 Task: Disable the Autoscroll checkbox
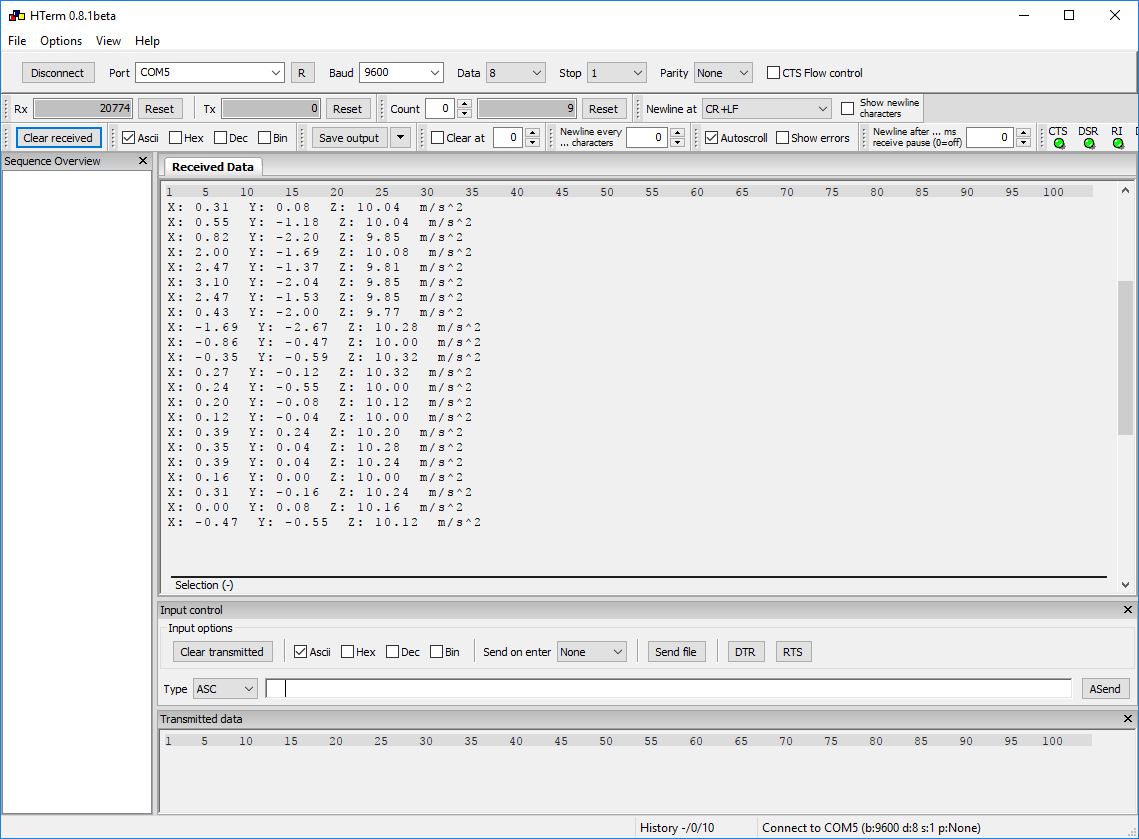click(x=712, y=138)
